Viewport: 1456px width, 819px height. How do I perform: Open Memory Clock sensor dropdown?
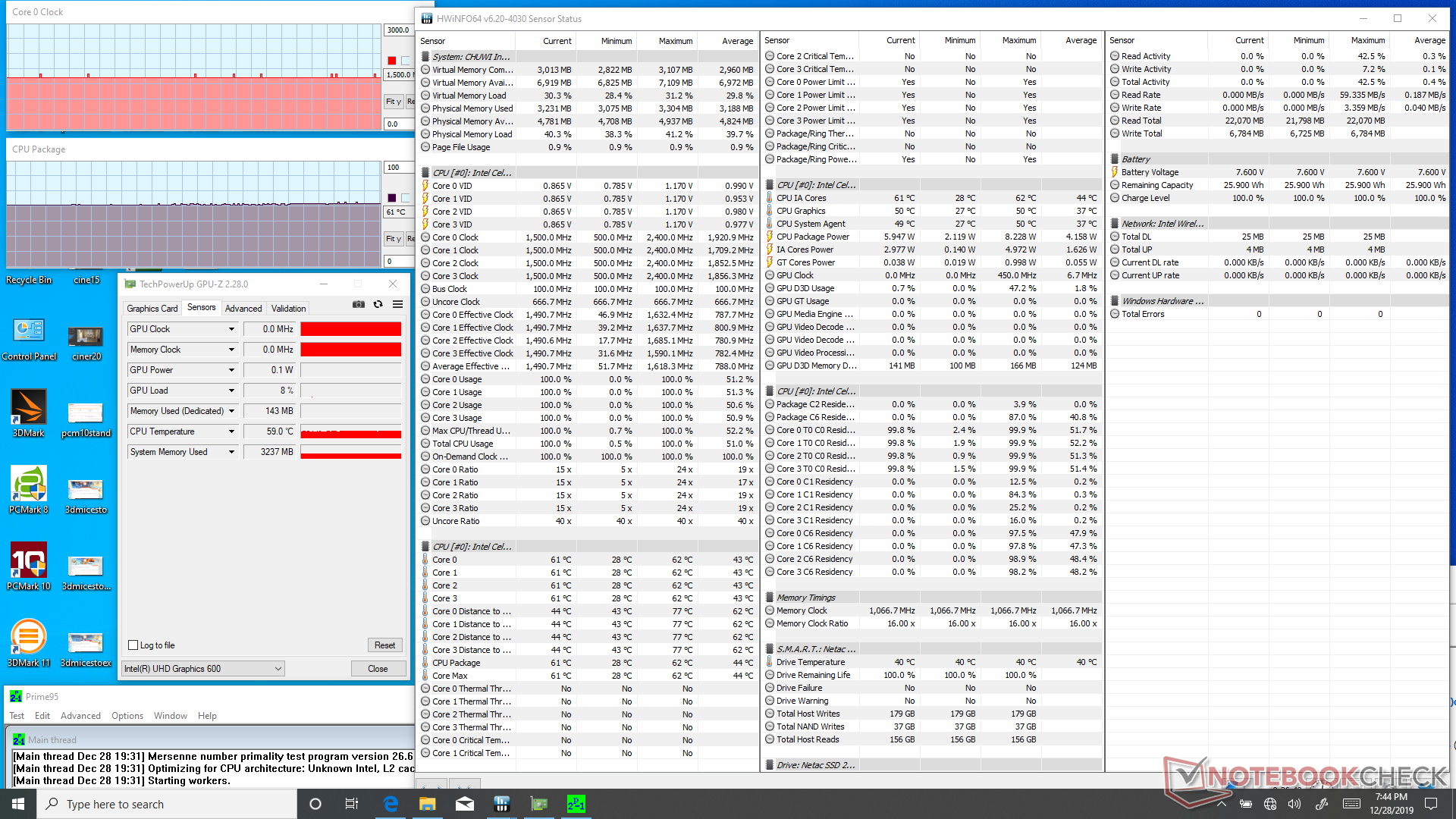click(231, 350)
